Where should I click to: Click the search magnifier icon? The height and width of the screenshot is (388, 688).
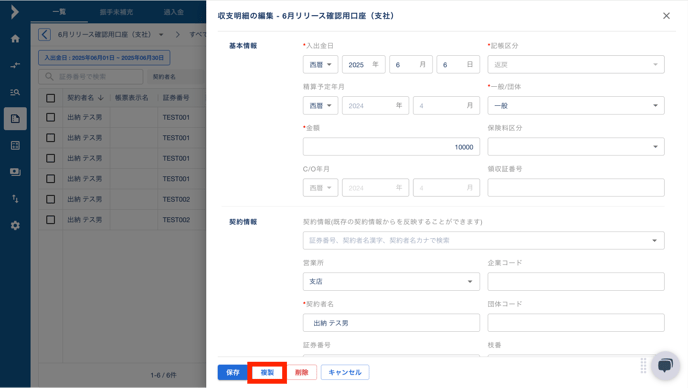coord(49,76)
